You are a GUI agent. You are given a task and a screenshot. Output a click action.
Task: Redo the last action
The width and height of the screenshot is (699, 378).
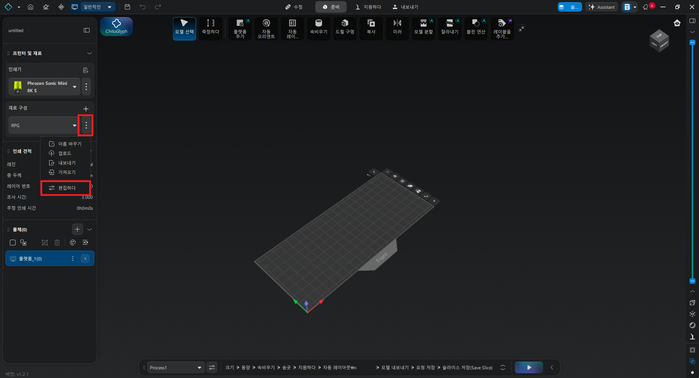pyautogui.click(x=158, y=7)
